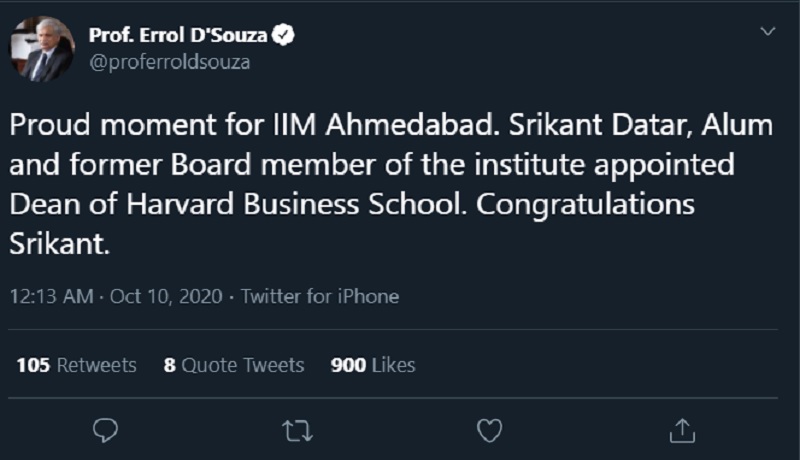800x460 pixels.
Task: View the 105 Retweets list
Action: (76, 365)
